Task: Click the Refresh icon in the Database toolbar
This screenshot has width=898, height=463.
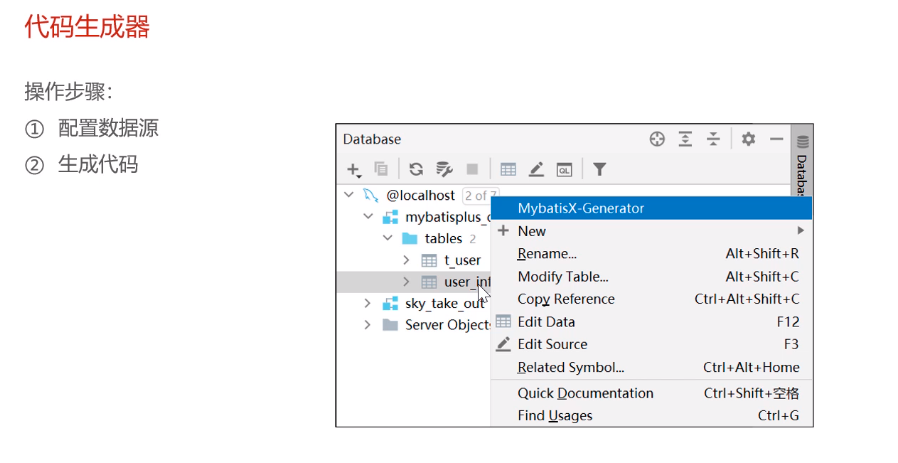Action: point(416,169)
